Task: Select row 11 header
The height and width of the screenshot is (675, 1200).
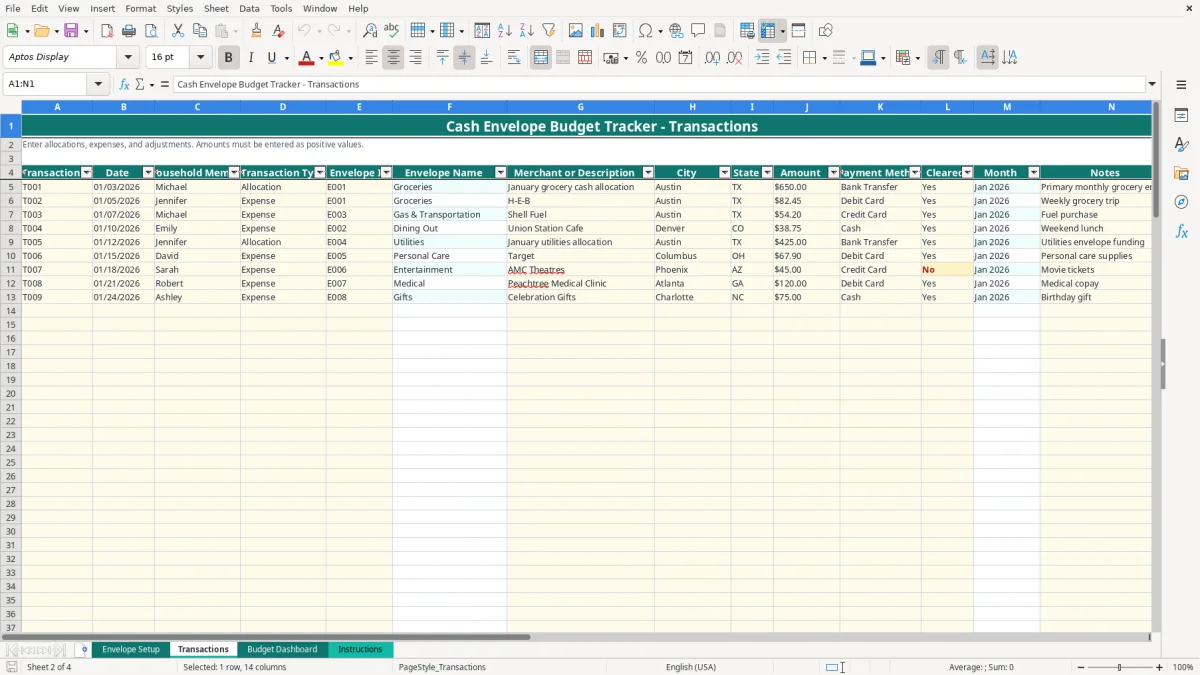Action: pos(10,270)
